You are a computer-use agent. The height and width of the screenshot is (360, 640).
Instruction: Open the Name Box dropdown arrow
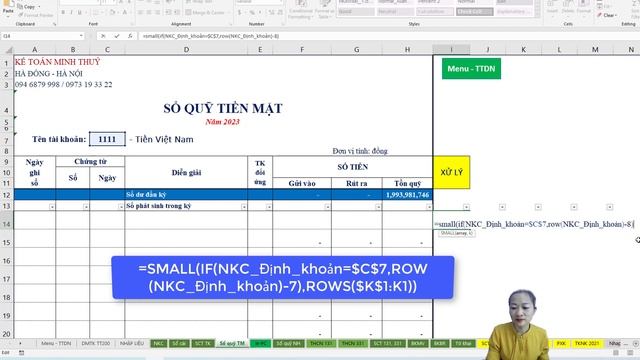coord(81,36)
